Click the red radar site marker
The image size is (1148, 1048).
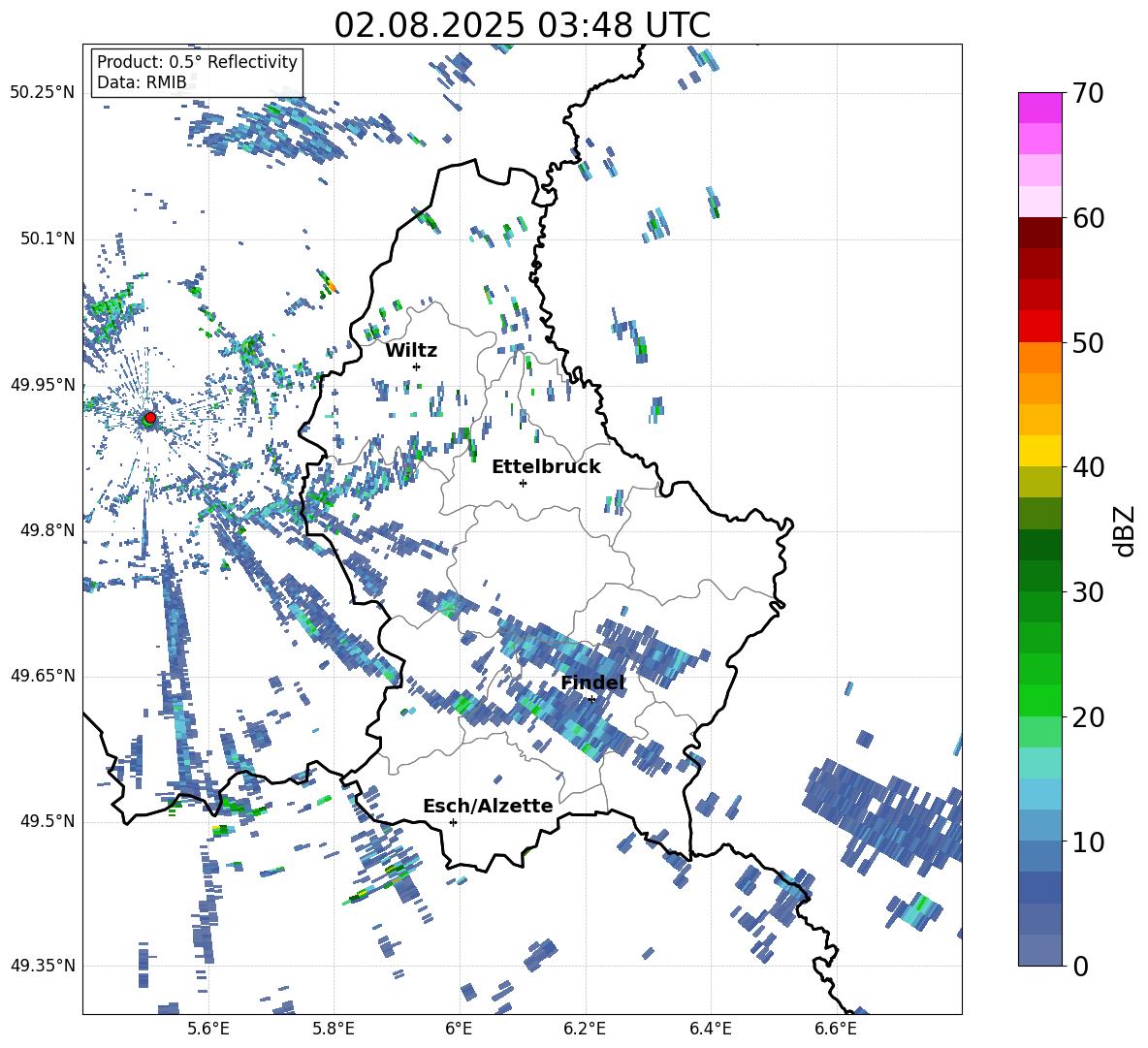coord(150,418)
